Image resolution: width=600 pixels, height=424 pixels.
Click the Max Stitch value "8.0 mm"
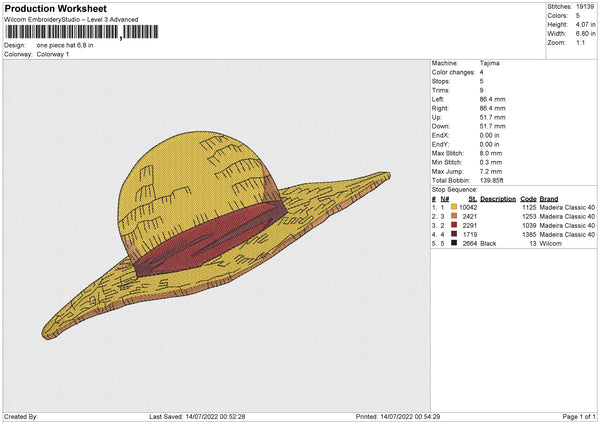point(491,153)
